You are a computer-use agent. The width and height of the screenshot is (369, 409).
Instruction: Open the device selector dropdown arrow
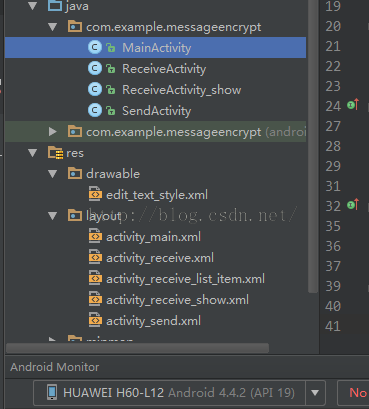pyautogui.click(x=315, y=393)
